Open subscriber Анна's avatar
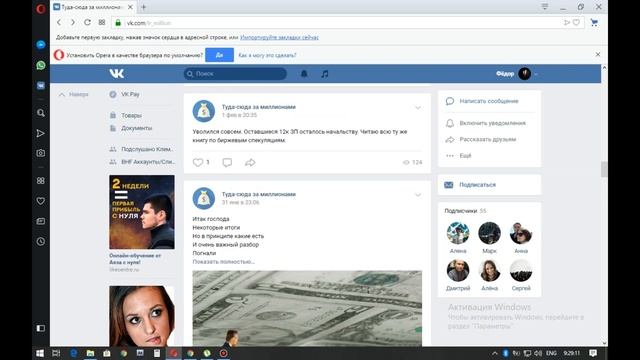The image size is (640, 360). pos(521,233)
